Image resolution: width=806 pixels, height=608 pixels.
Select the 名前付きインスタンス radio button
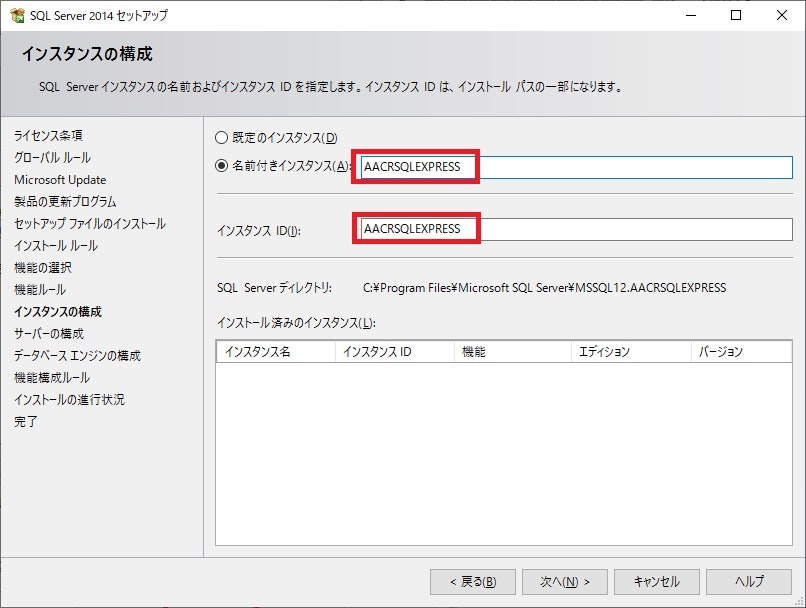pyautogui.click(x=221, y=165)
